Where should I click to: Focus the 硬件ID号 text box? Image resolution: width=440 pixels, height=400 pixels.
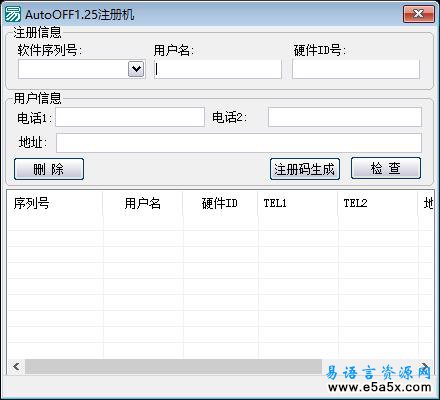pyautogui.click(x=356, y=69)
